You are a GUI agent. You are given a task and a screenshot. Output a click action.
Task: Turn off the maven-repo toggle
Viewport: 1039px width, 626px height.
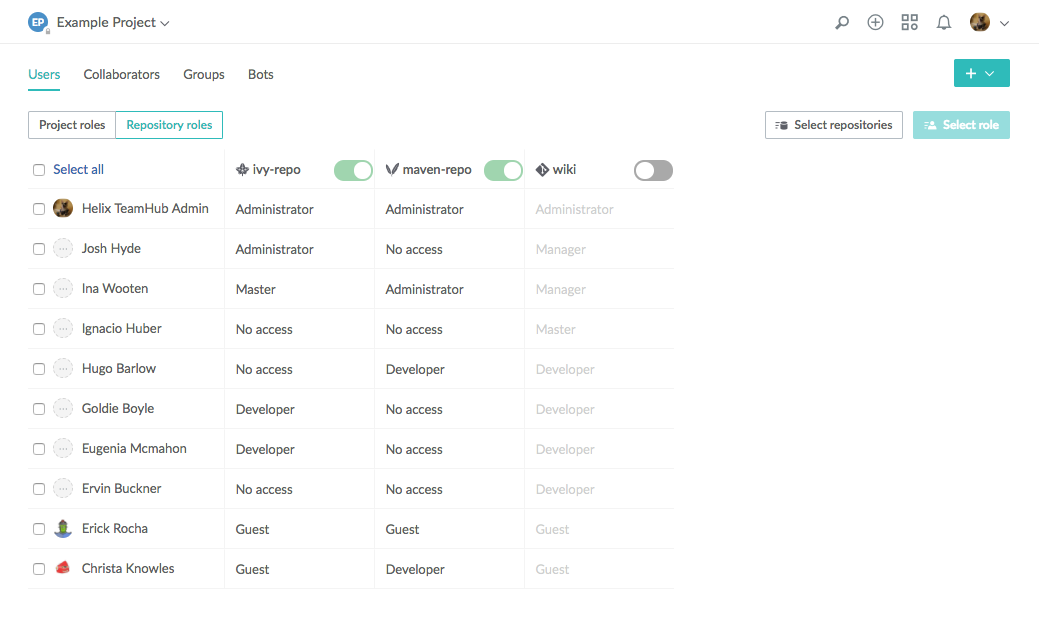click(503, 171)
